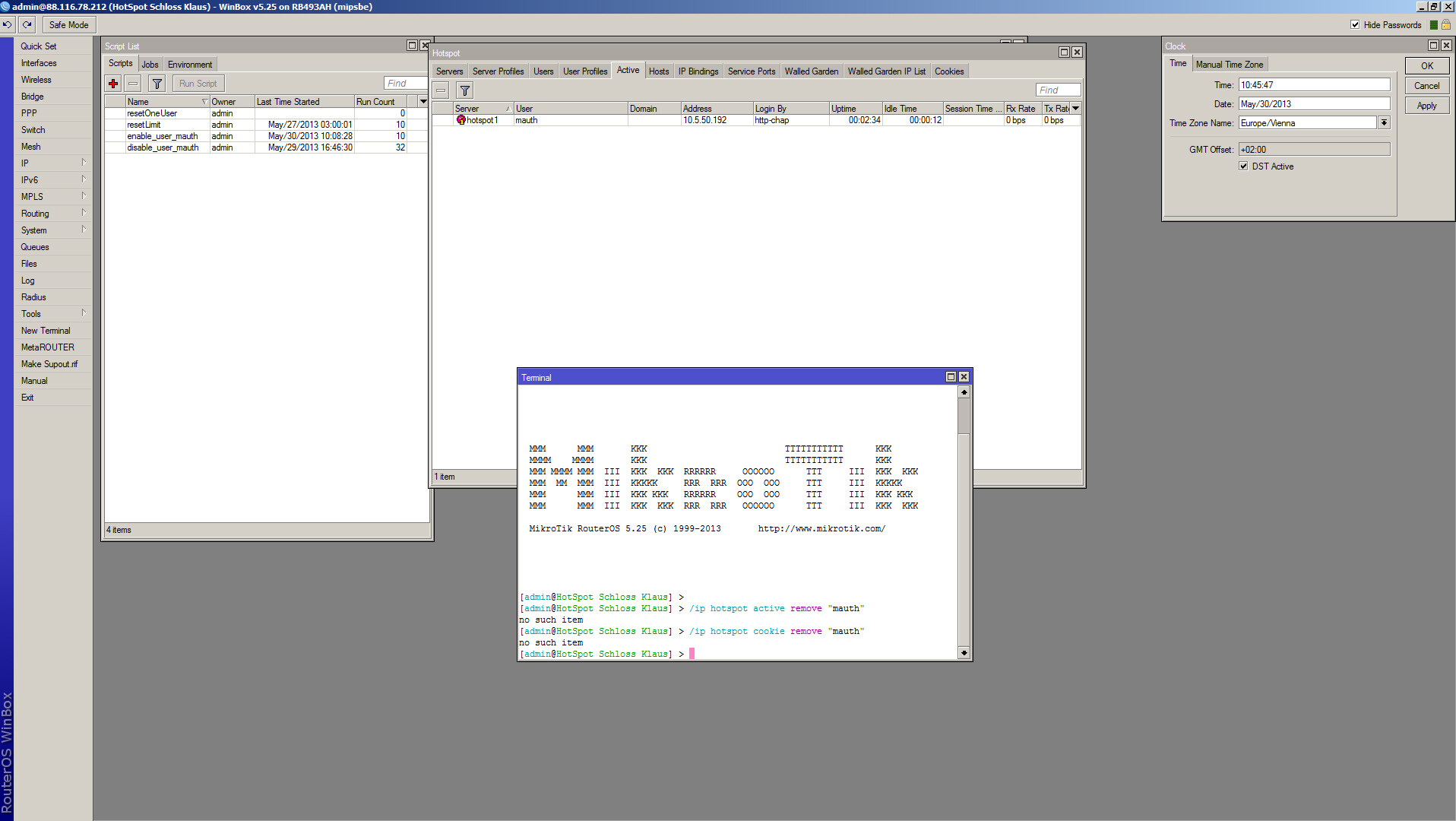
Task: Toggle the DST Active checkbox
Action: pyautogui.click(x=1244, y=166)
